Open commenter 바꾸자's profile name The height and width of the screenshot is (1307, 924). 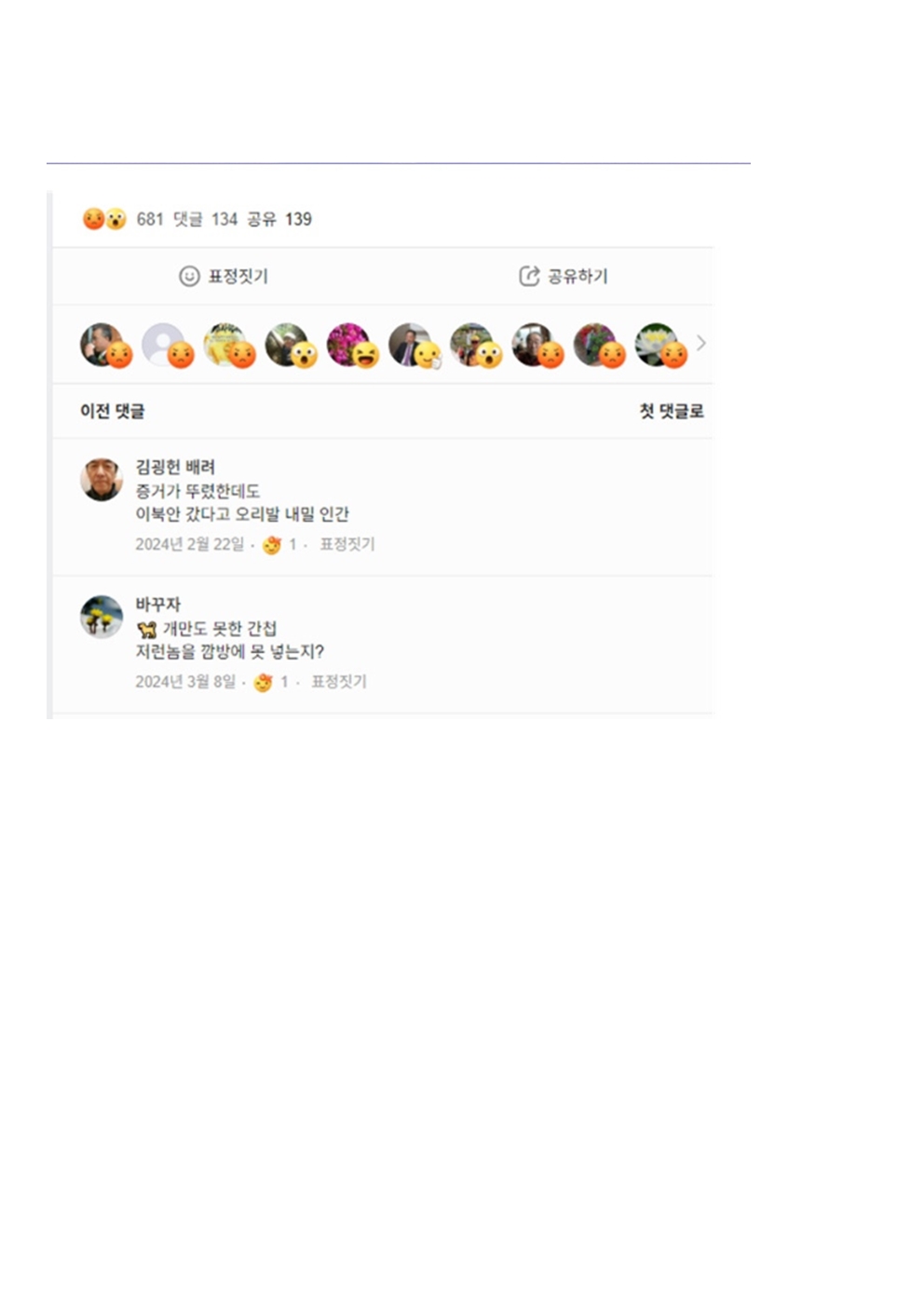tap(157, 605)
